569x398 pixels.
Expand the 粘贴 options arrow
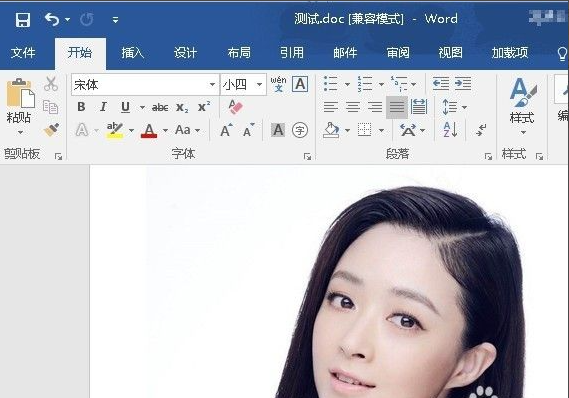click(x=20, y=132)
